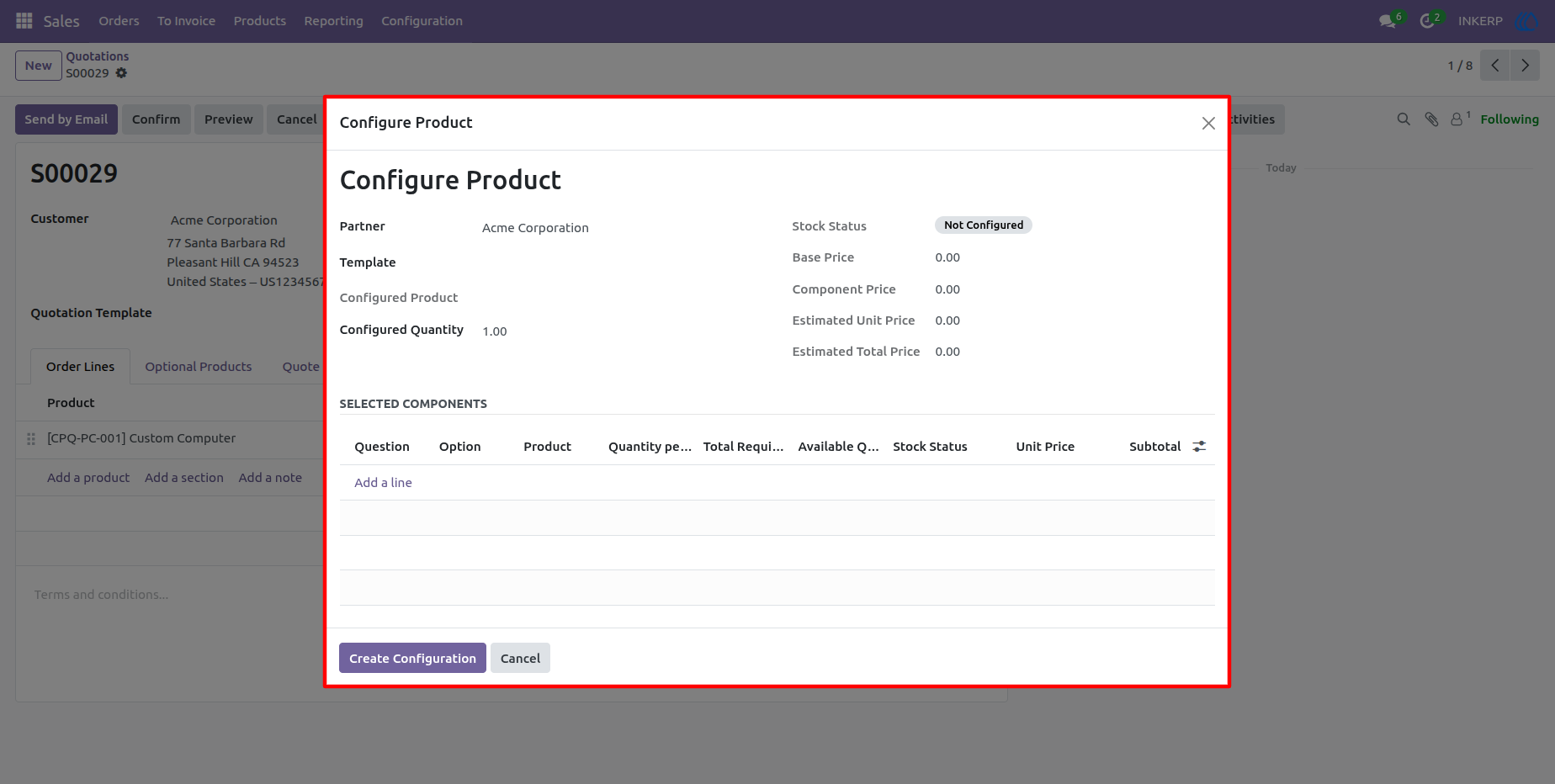Open the Products menu
The height and width of the screenshot is (784, 1555).
click(260, 21)
